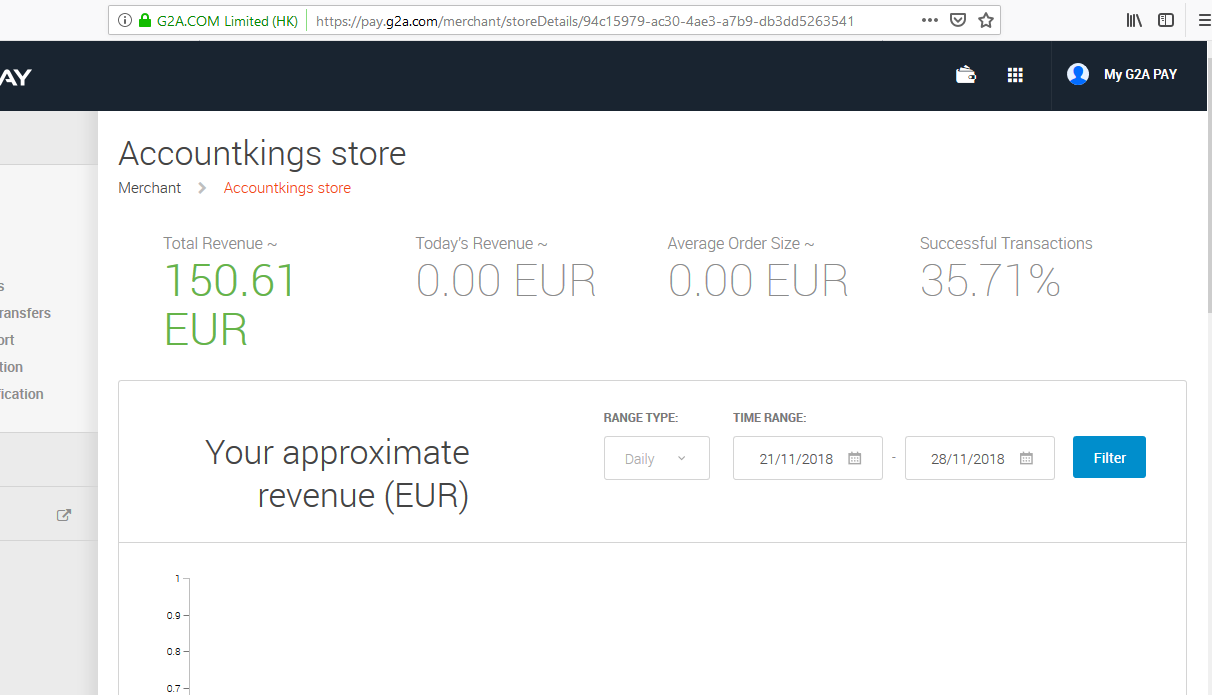Open the apps grid menu icon

[1015, 75]
